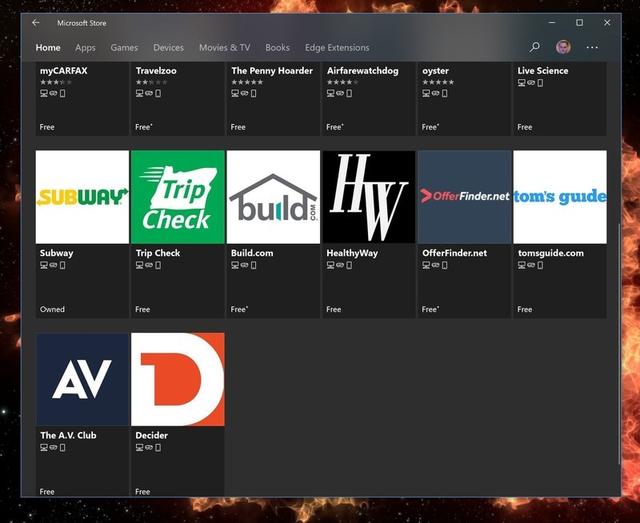Open the Devices tab
This screenshot has width=640, height=523.
point(168,47)
